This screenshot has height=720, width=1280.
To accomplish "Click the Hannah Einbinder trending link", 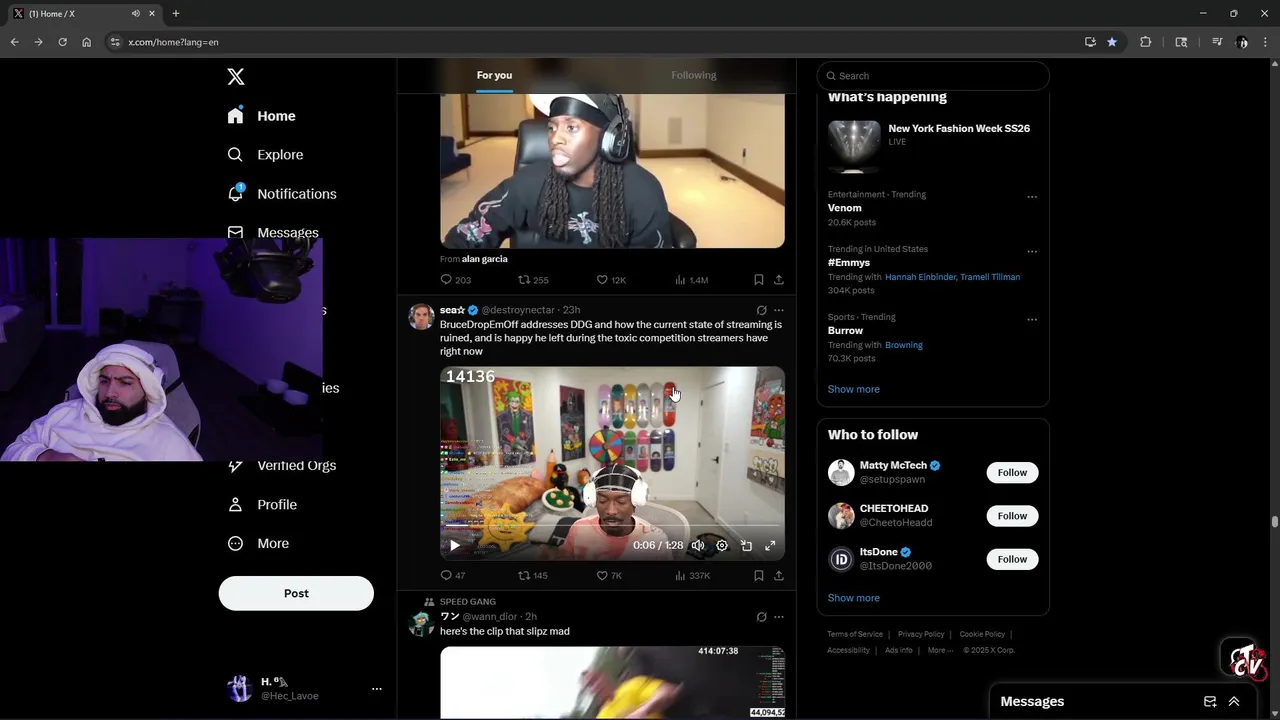I will (920, 277).
